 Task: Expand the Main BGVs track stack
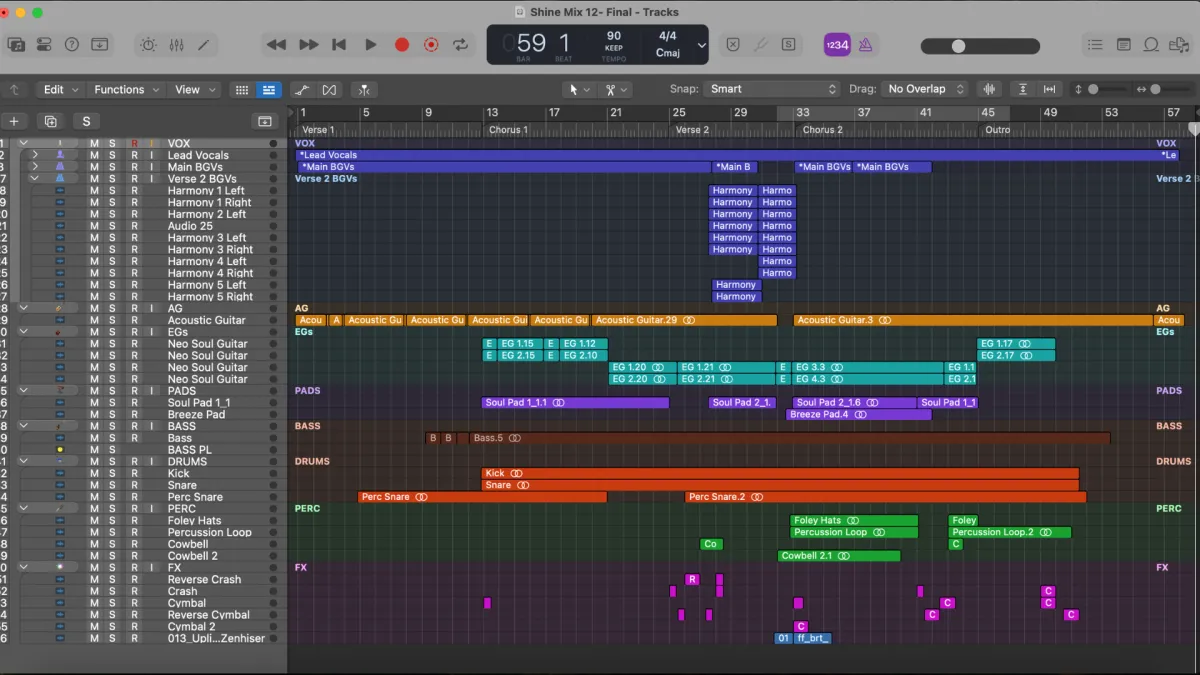(35, 167)
